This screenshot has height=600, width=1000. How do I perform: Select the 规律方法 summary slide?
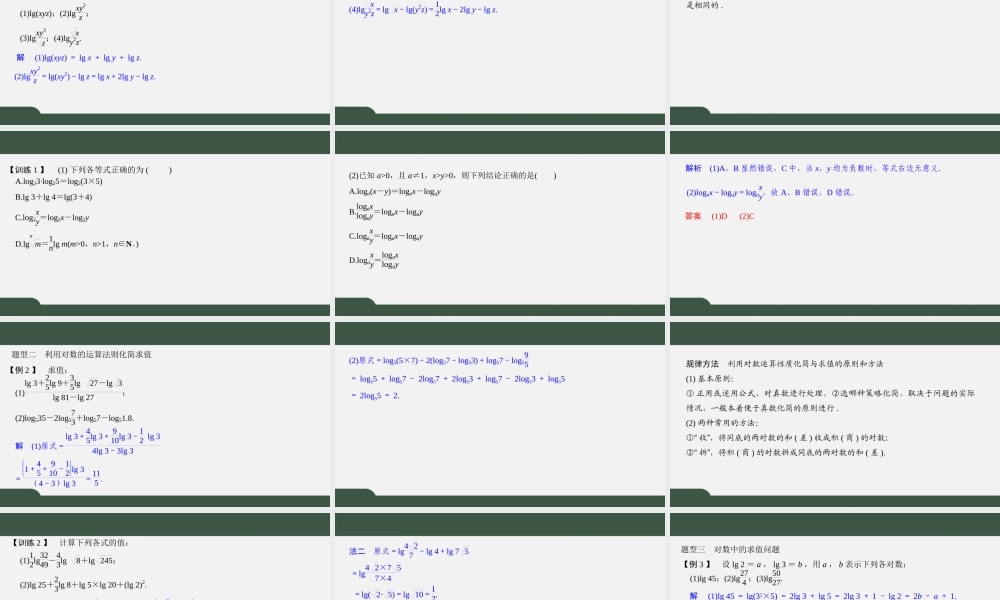tap(835, 414)
